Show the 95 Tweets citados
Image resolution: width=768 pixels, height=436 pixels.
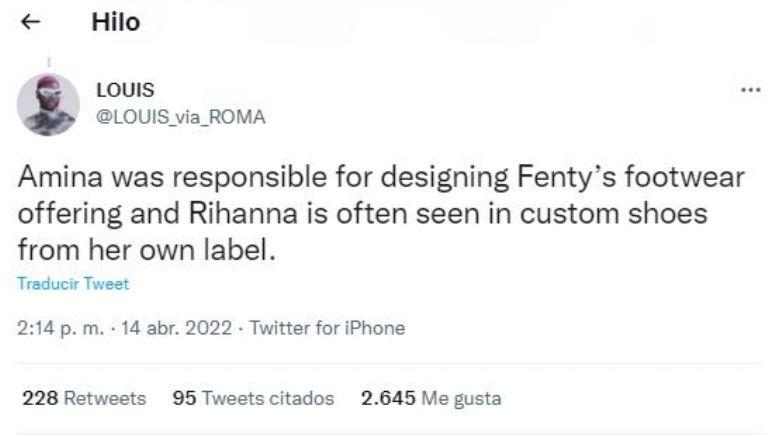pos(253,398)
